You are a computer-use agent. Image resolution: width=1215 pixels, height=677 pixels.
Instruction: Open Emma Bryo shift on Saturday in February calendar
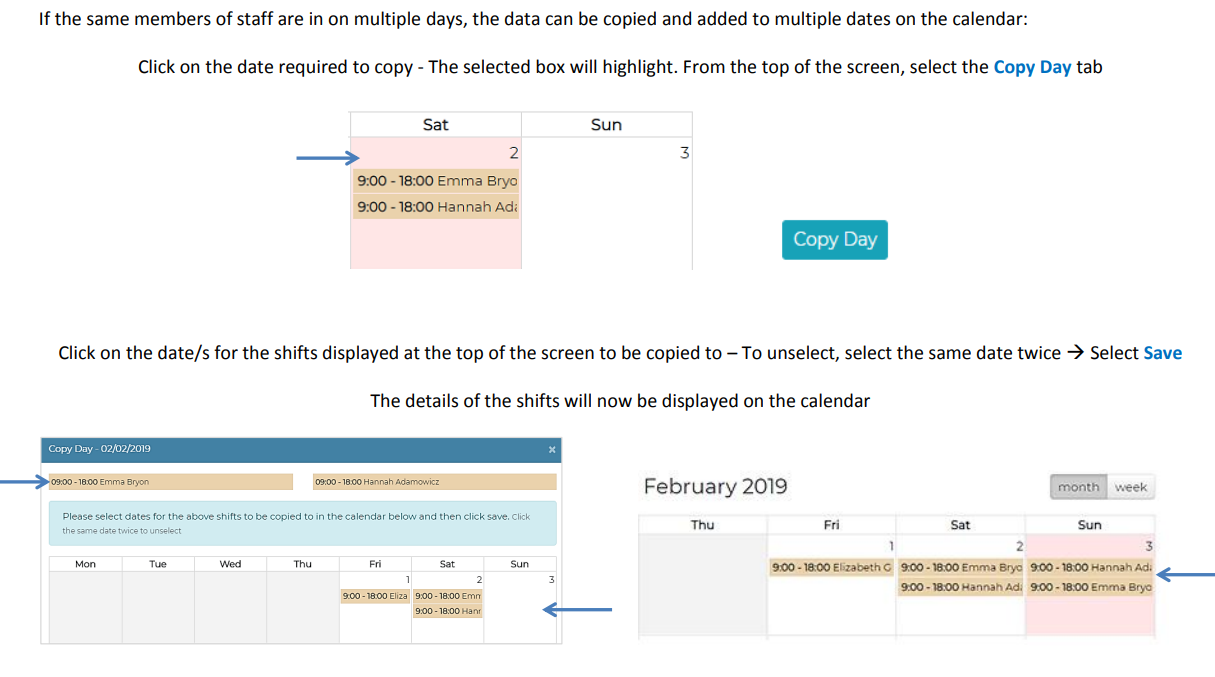coord(961,567)
